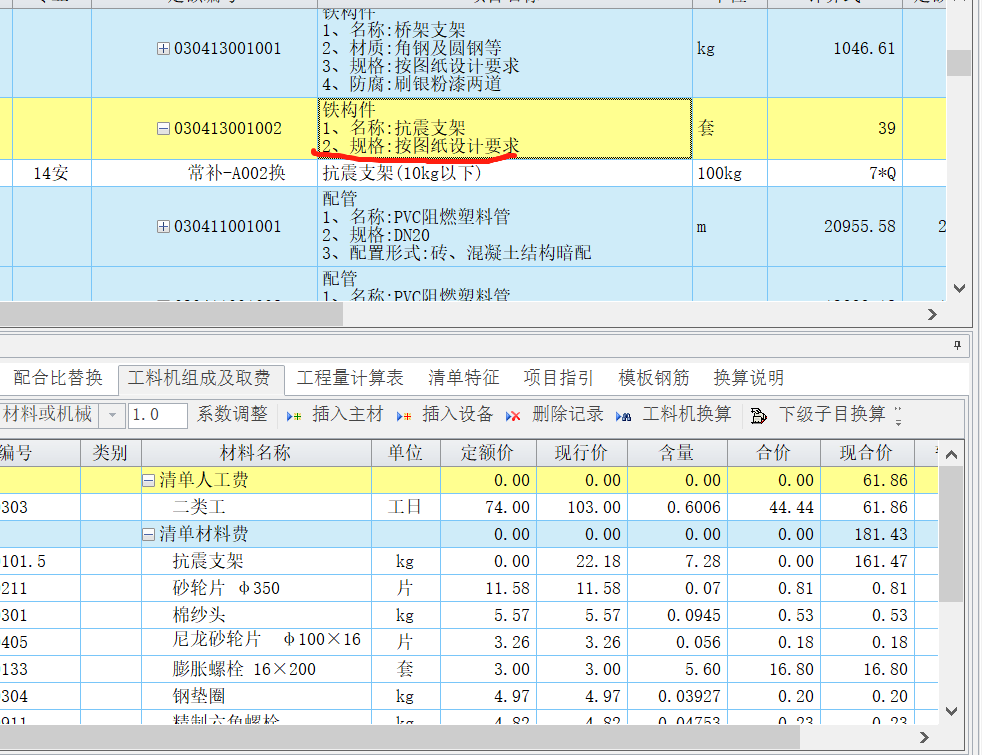This screenshot has width=982, height=755.
Task: Click 现行价 value 103.00
Action: (x=581, y=507)
